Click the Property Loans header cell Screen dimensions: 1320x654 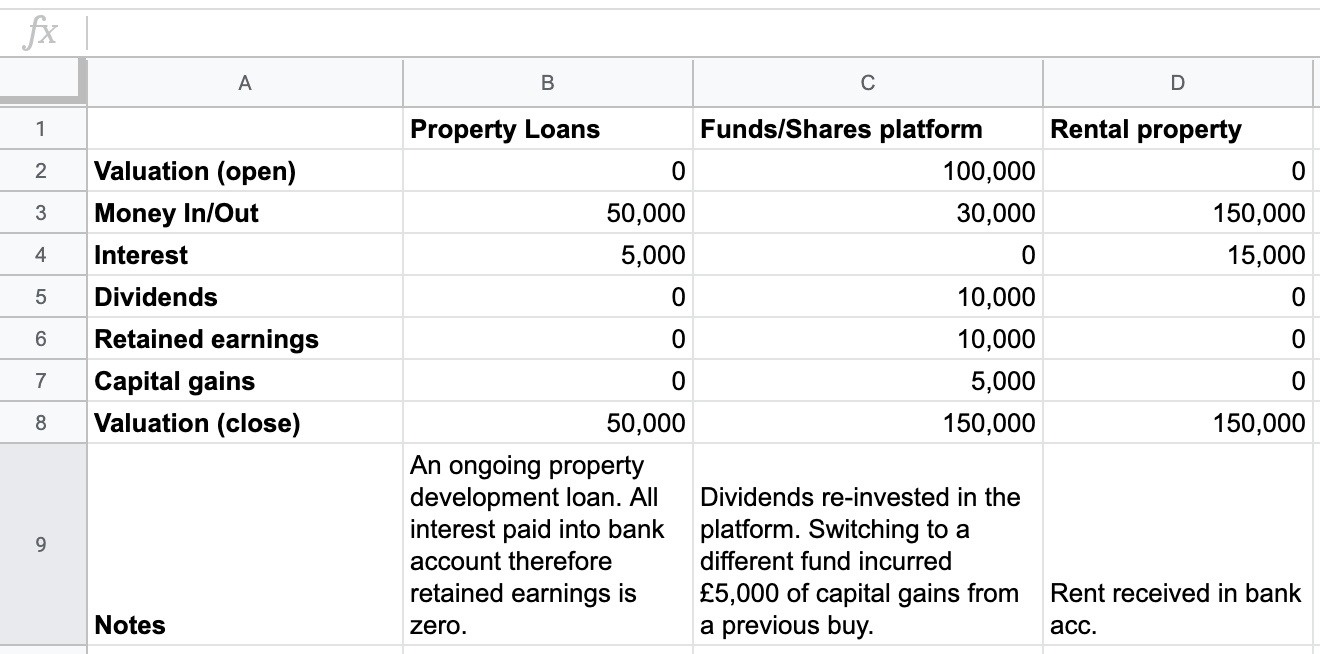(547, 129)
